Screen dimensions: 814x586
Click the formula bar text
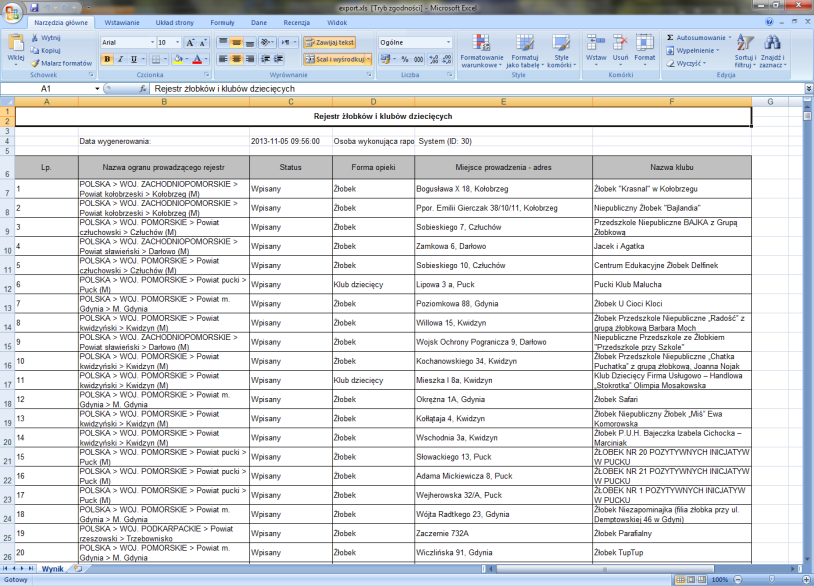click(x=224, y=89)
